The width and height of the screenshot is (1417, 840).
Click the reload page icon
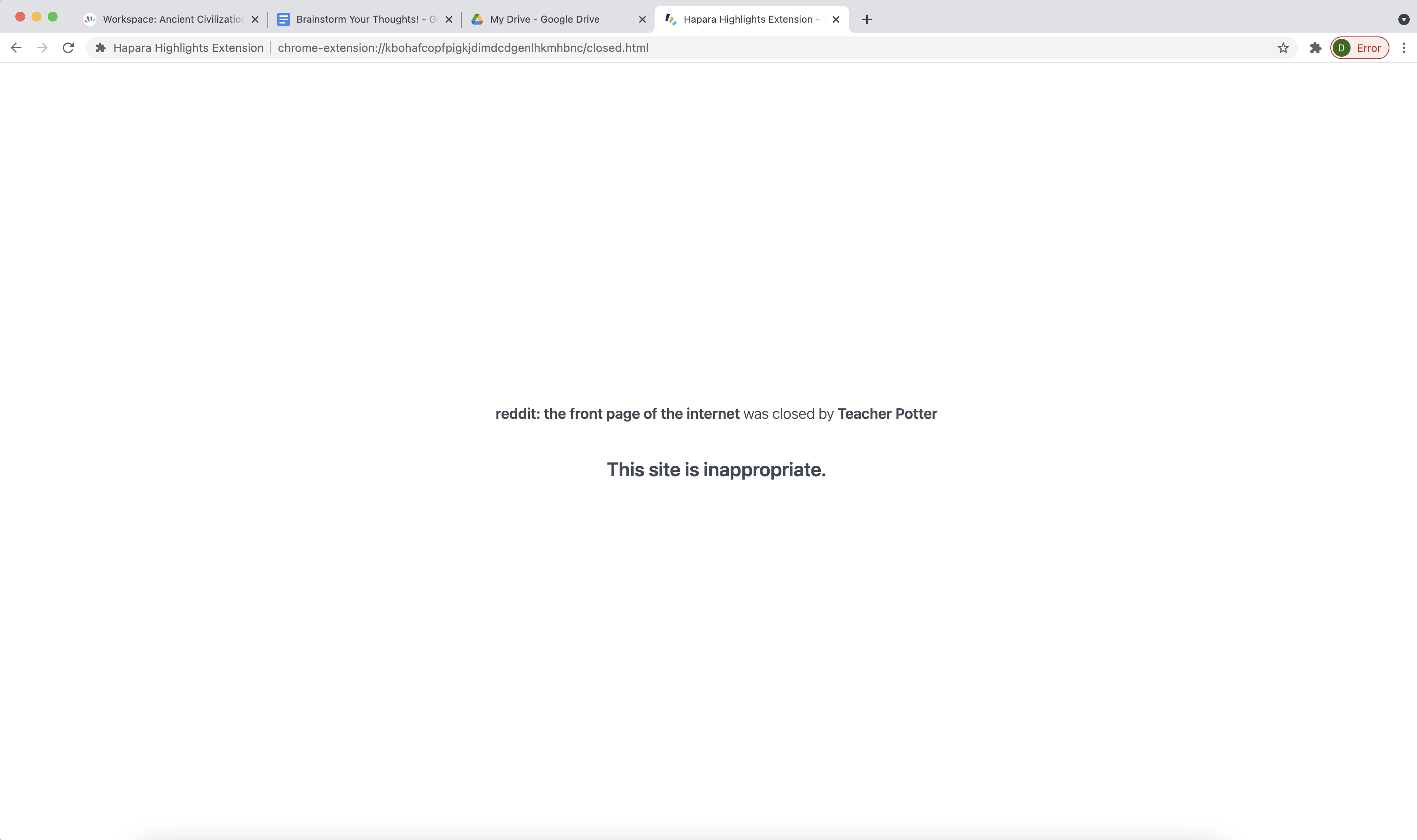pos(67,47)
